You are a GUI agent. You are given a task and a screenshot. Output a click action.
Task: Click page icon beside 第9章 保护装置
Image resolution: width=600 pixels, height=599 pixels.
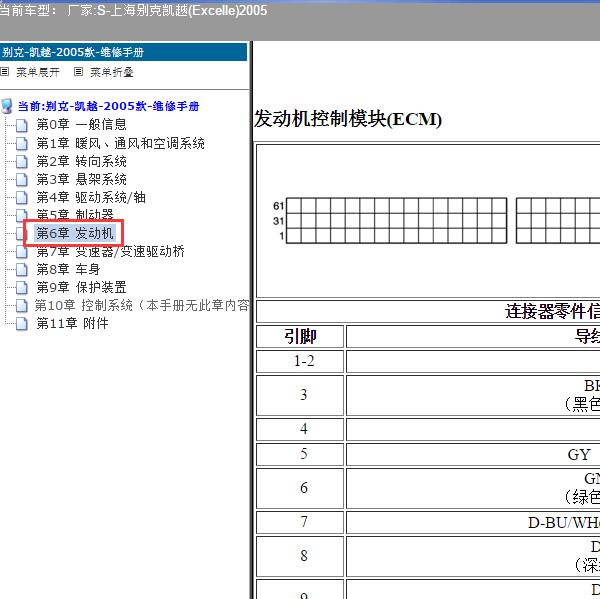click(22, 288)
